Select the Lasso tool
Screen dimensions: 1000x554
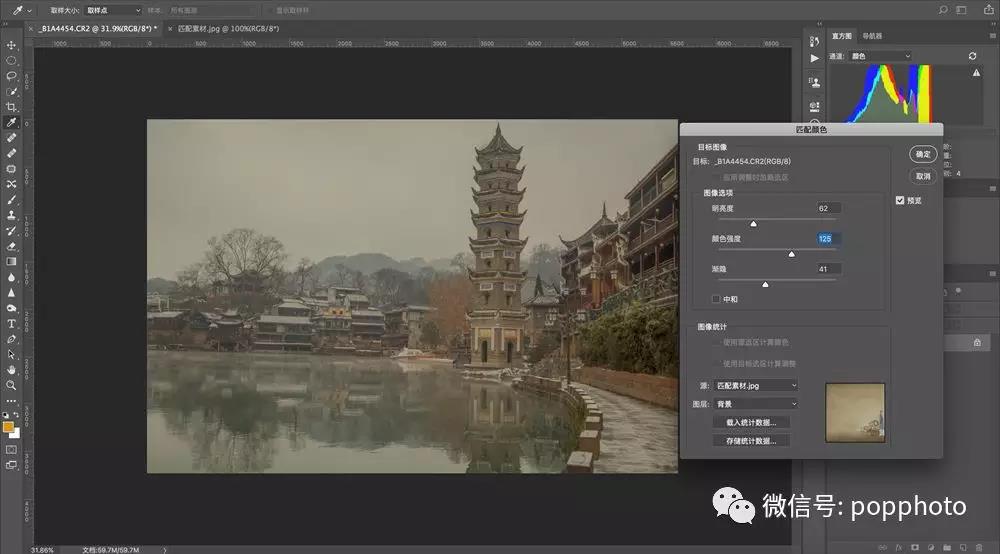coord(11,76)
